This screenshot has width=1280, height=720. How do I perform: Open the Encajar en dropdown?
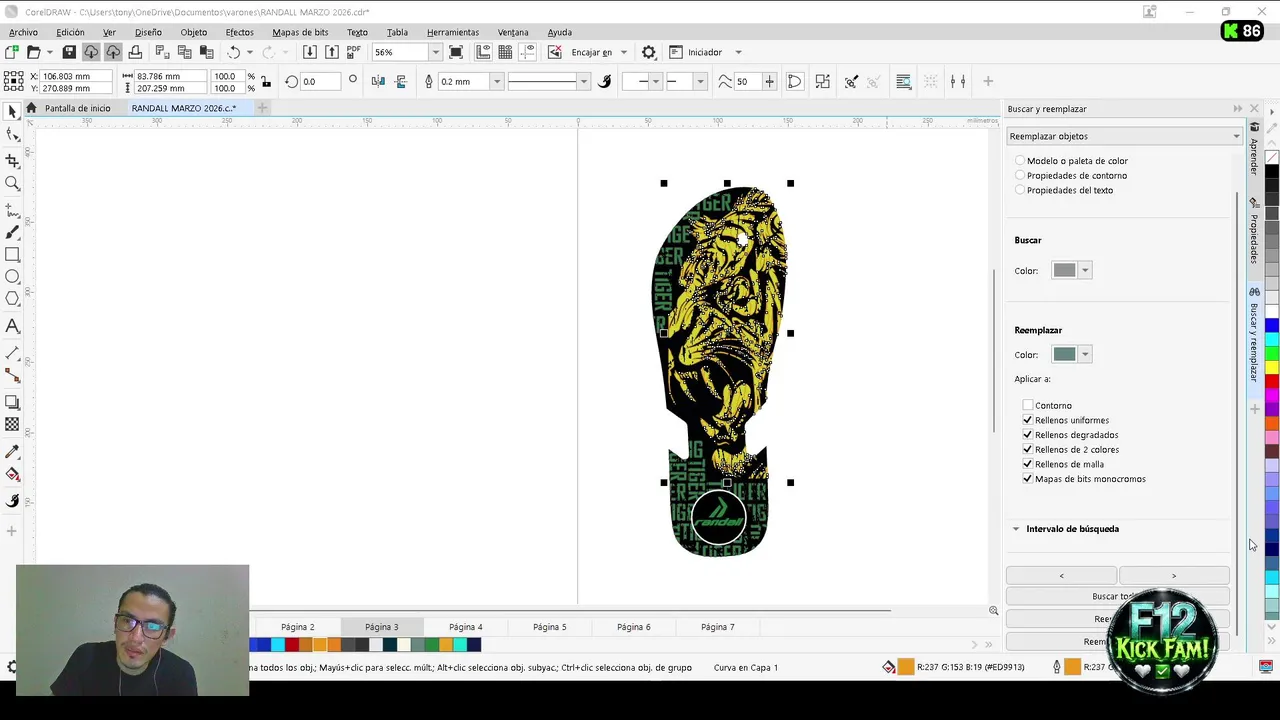point(624,52)
